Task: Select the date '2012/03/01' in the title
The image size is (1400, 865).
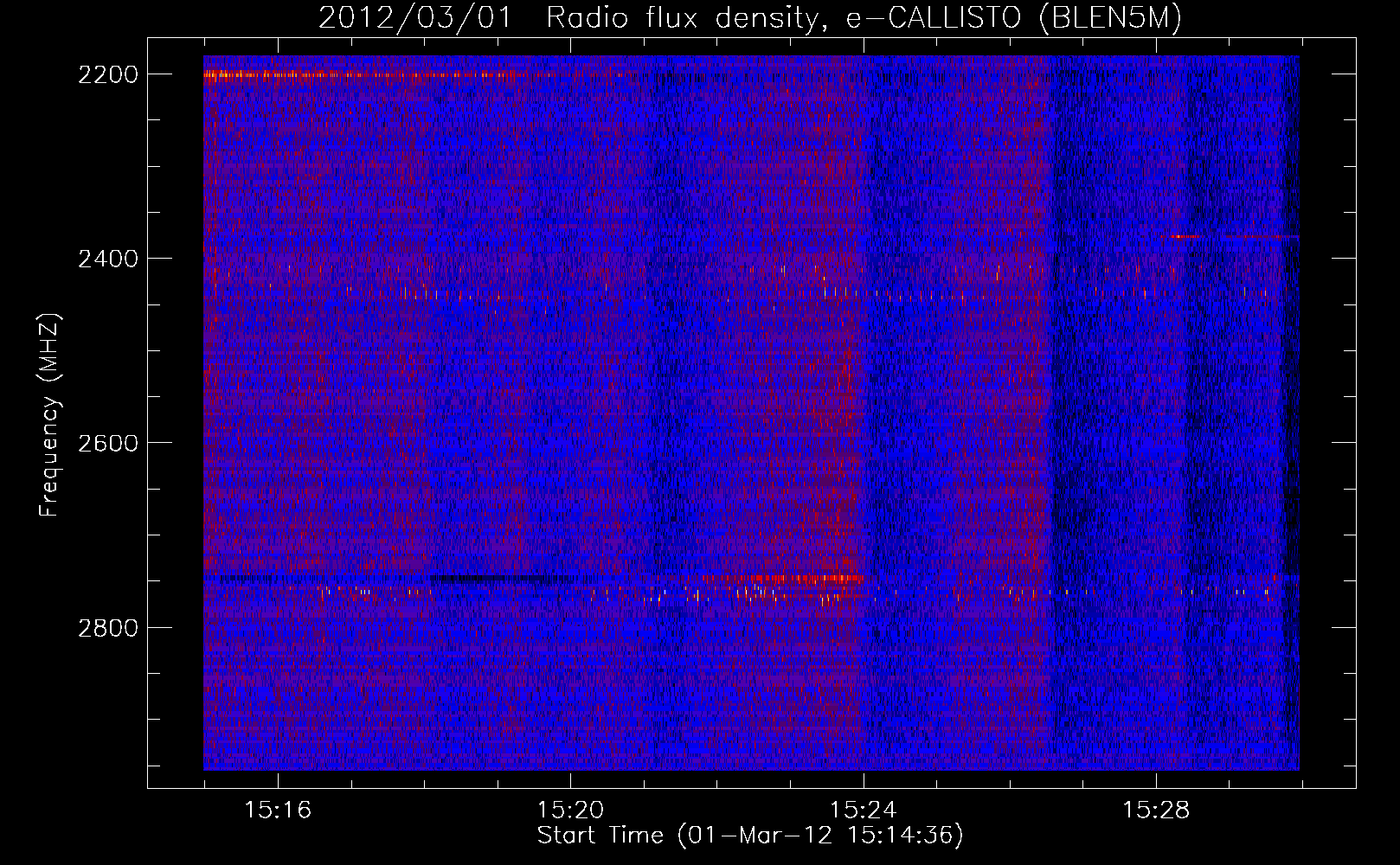Action: coord(415,18)
